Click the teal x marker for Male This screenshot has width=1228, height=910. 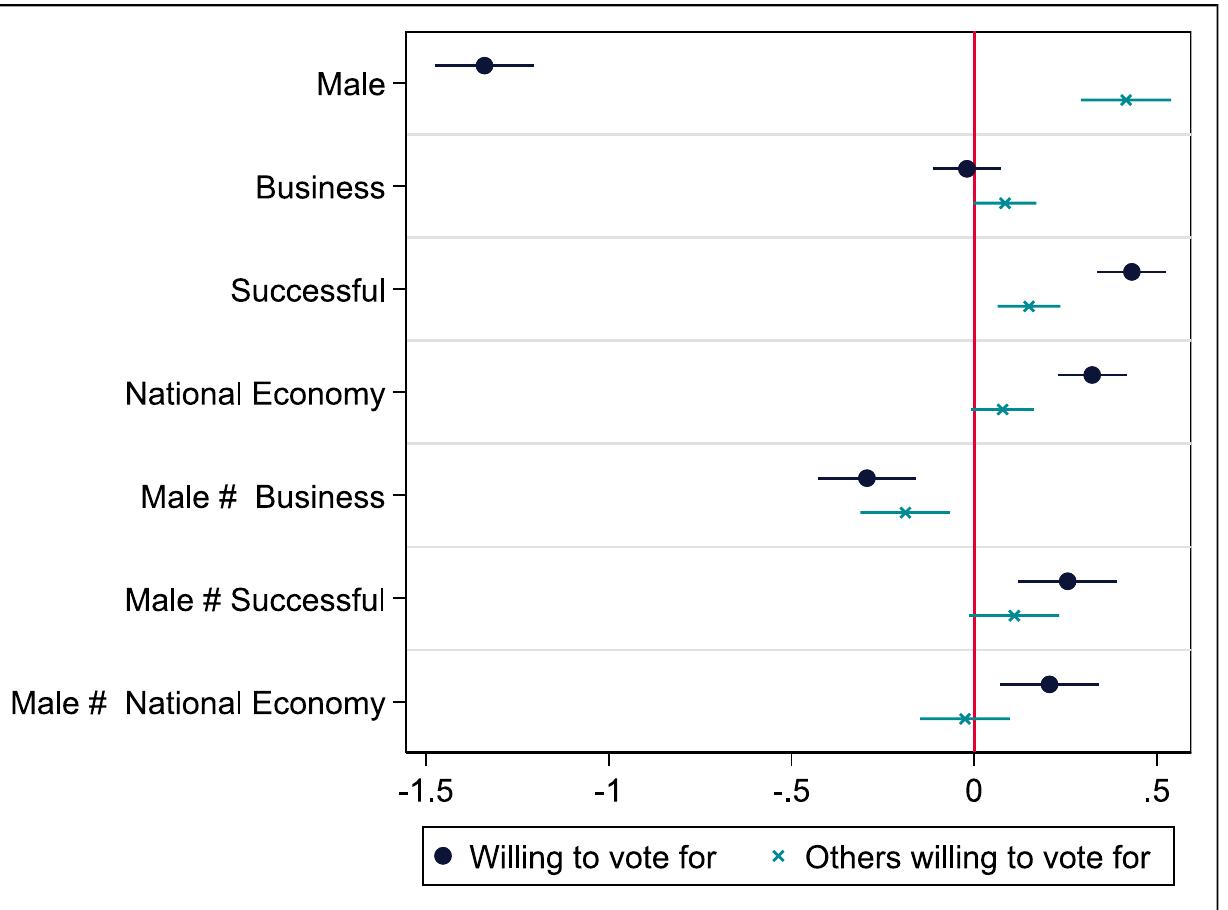pos(1126,100)
